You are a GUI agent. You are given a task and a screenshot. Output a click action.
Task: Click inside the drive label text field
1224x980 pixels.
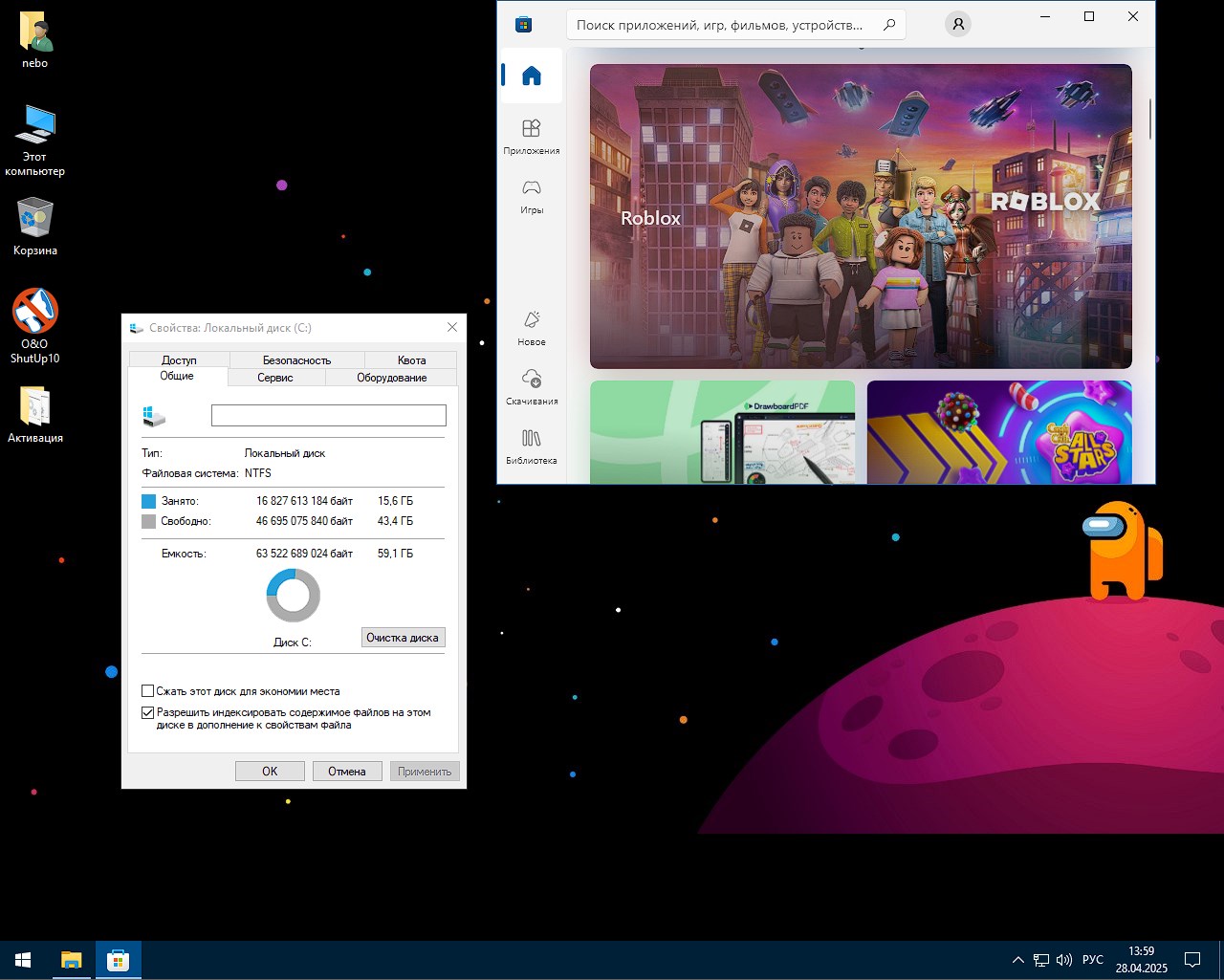point(328,415)
